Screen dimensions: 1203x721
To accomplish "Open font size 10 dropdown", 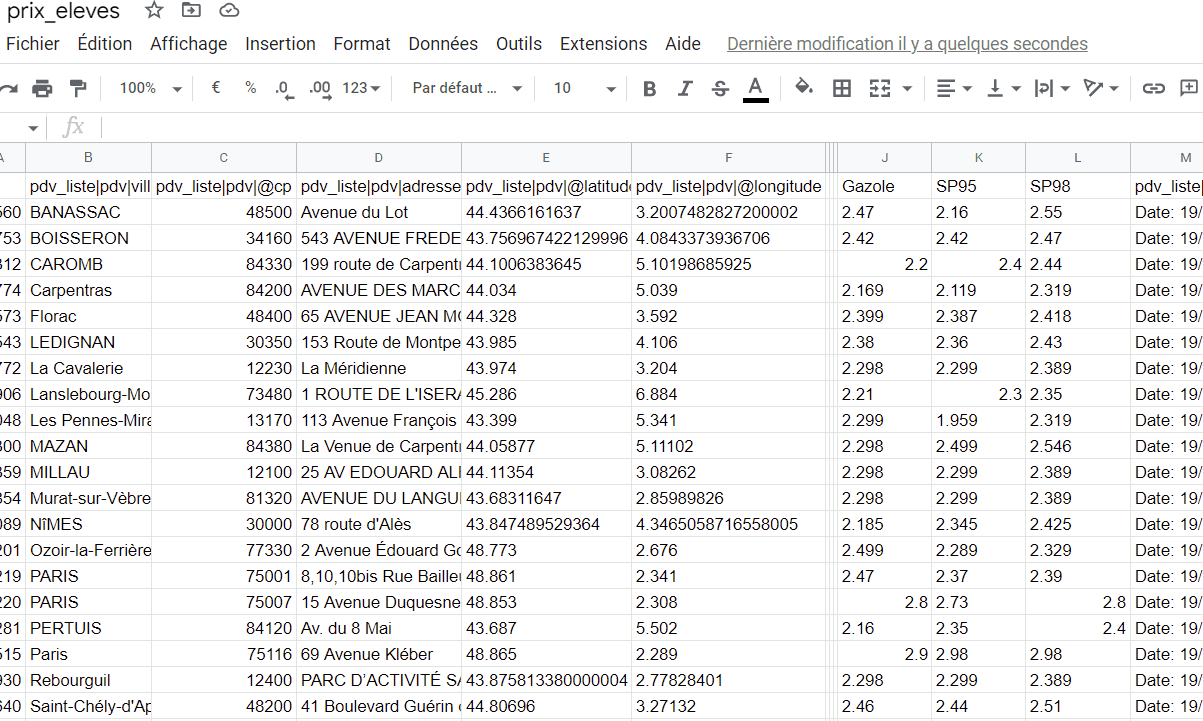I will point(585,89).
